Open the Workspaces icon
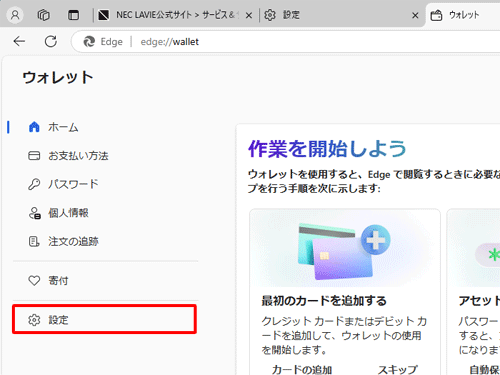This screenshot has width=500, height=375. pyautogui.click(x=44, y=15)
